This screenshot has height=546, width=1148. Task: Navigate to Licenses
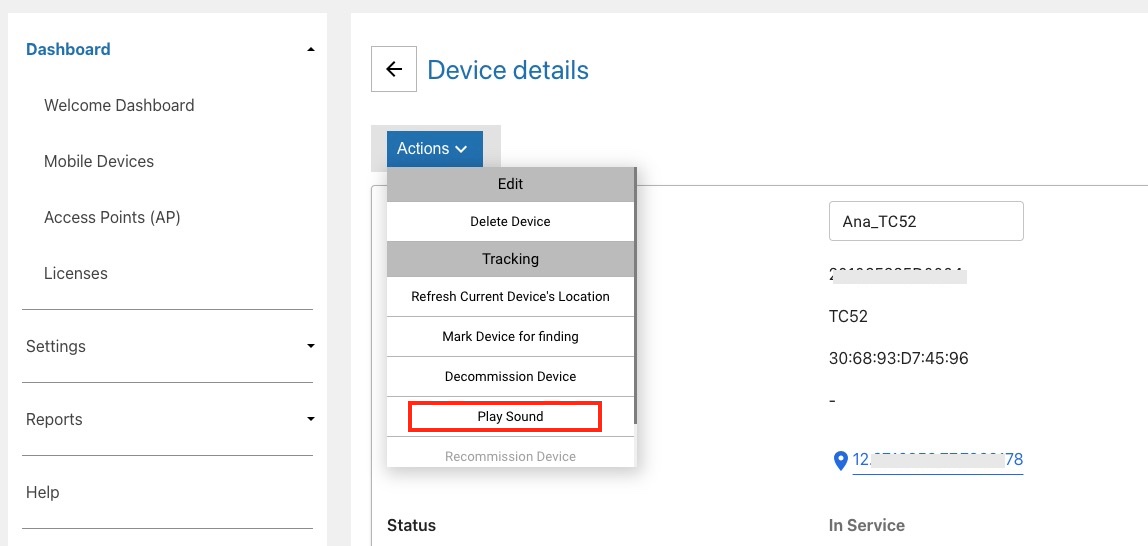coord(76,273)
